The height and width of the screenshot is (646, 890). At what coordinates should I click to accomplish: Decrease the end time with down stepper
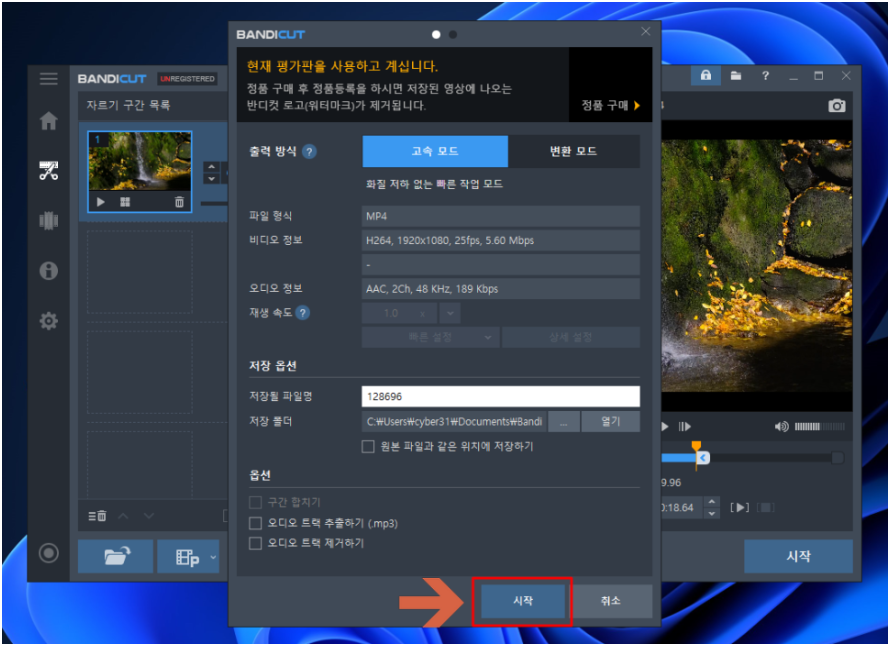click(712, 513)
